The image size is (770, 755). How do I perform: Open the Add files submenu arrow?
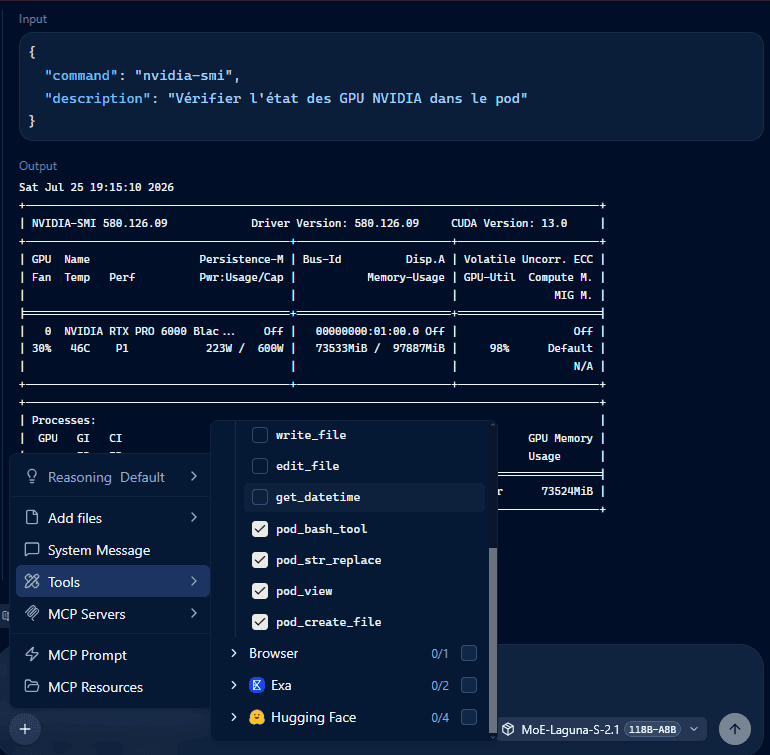click(x=193, y=517)
